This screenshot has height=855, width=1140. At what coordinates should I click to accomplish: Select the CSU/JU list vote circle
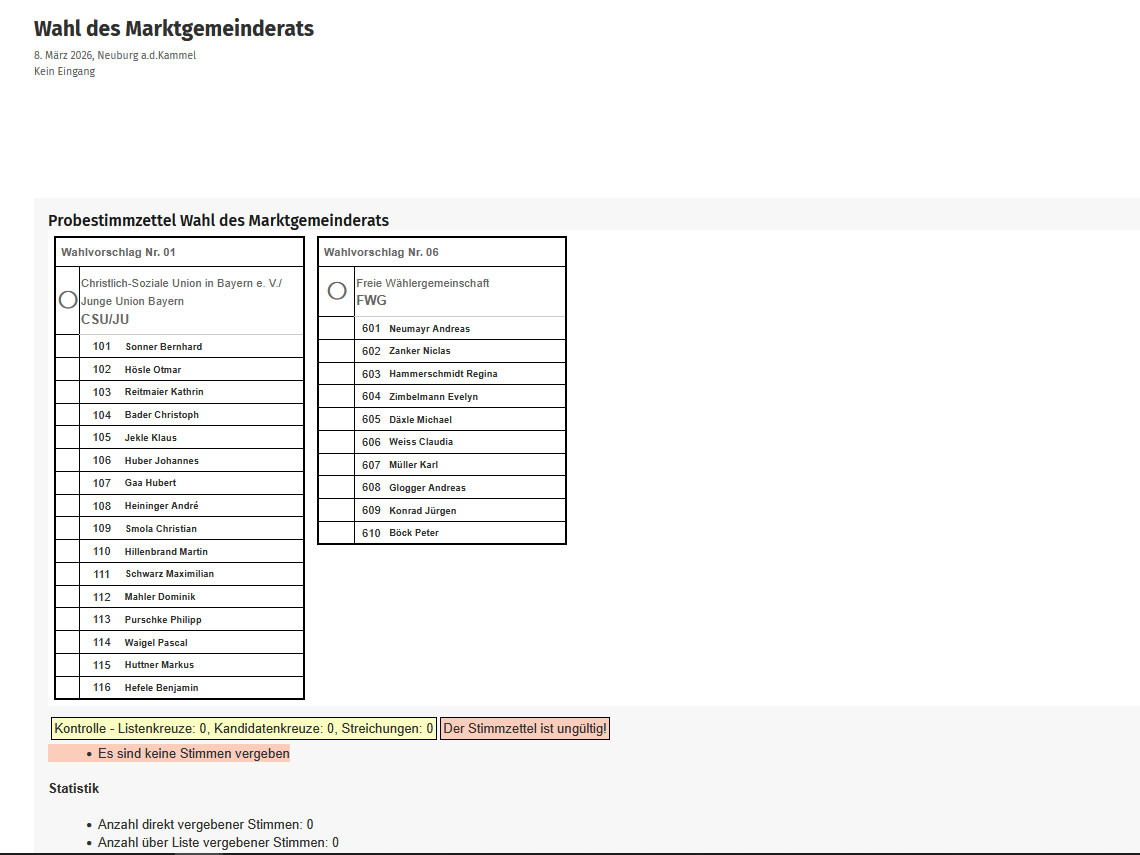coord(68,300)
